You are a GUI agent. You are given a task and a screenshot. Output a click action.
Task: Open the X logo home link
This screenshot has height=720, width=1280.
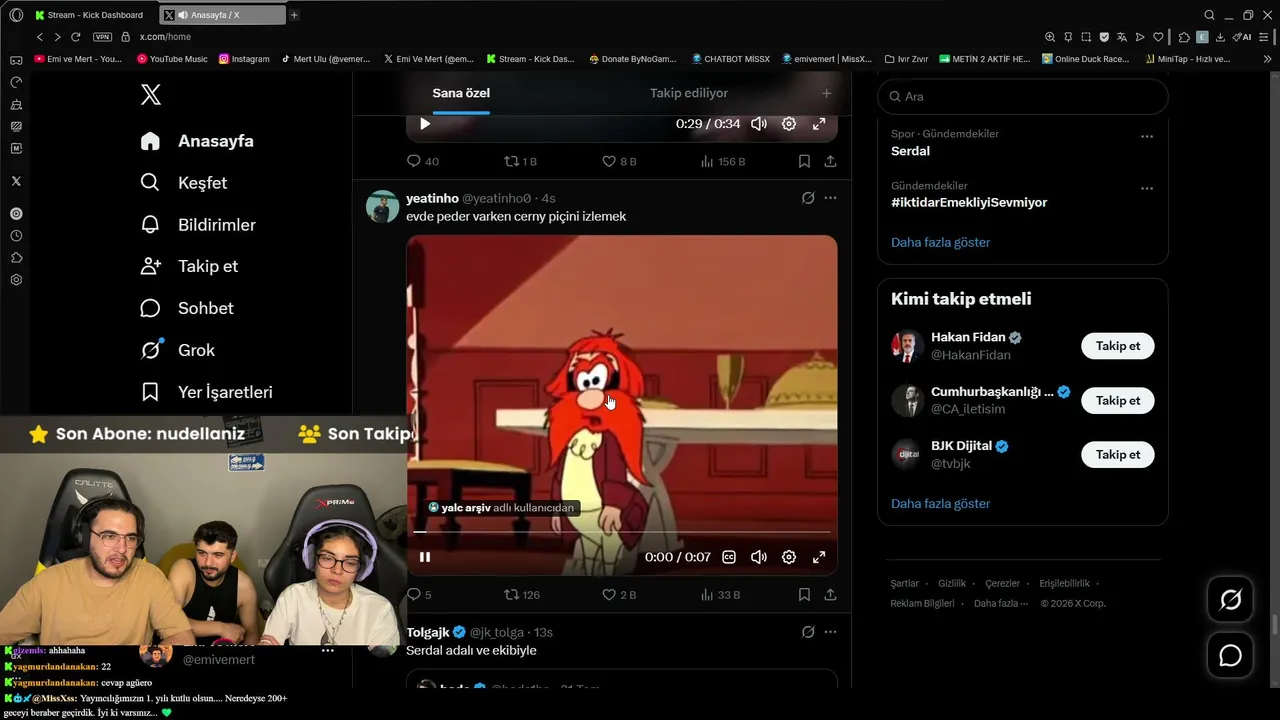151,95
